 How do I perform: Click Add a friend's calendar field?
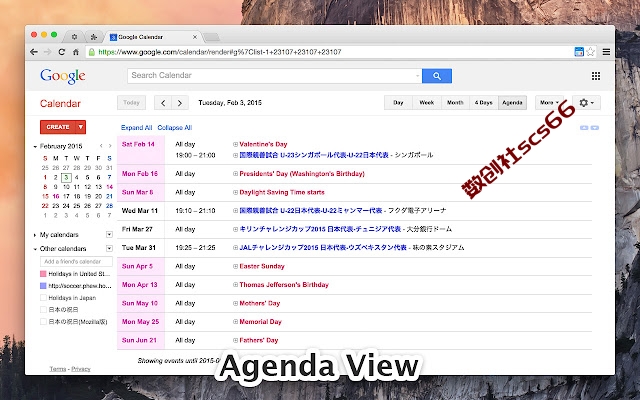[76, 262]
